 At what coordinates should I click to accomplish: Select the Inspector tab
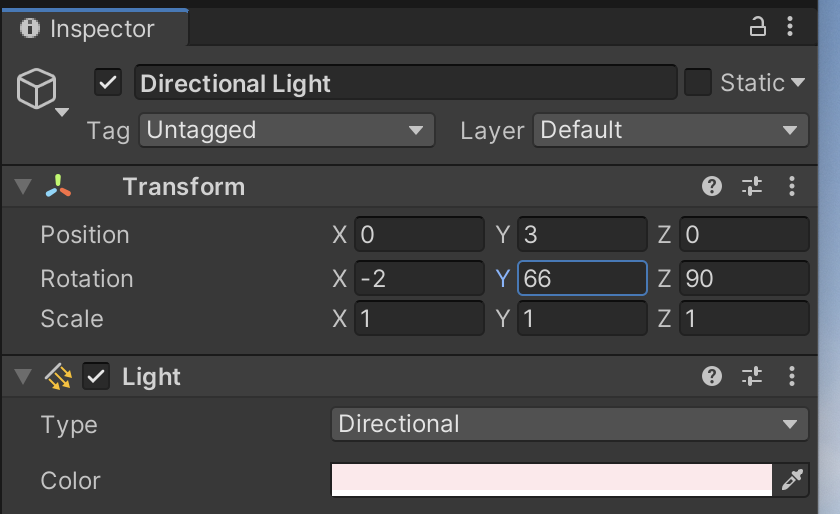coord(92,29)
